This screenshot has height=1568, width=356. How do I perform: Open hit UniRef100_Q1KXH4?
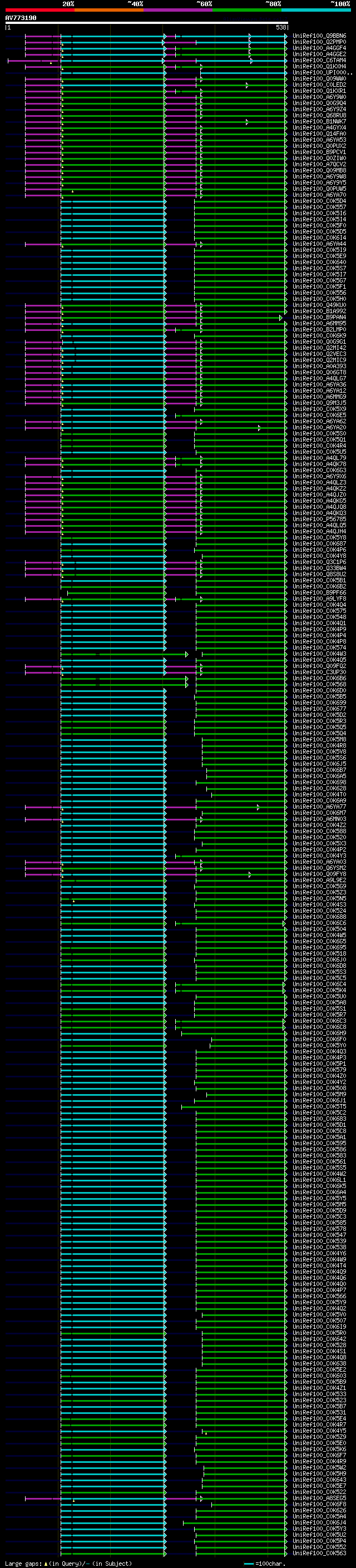coord(319,66)
